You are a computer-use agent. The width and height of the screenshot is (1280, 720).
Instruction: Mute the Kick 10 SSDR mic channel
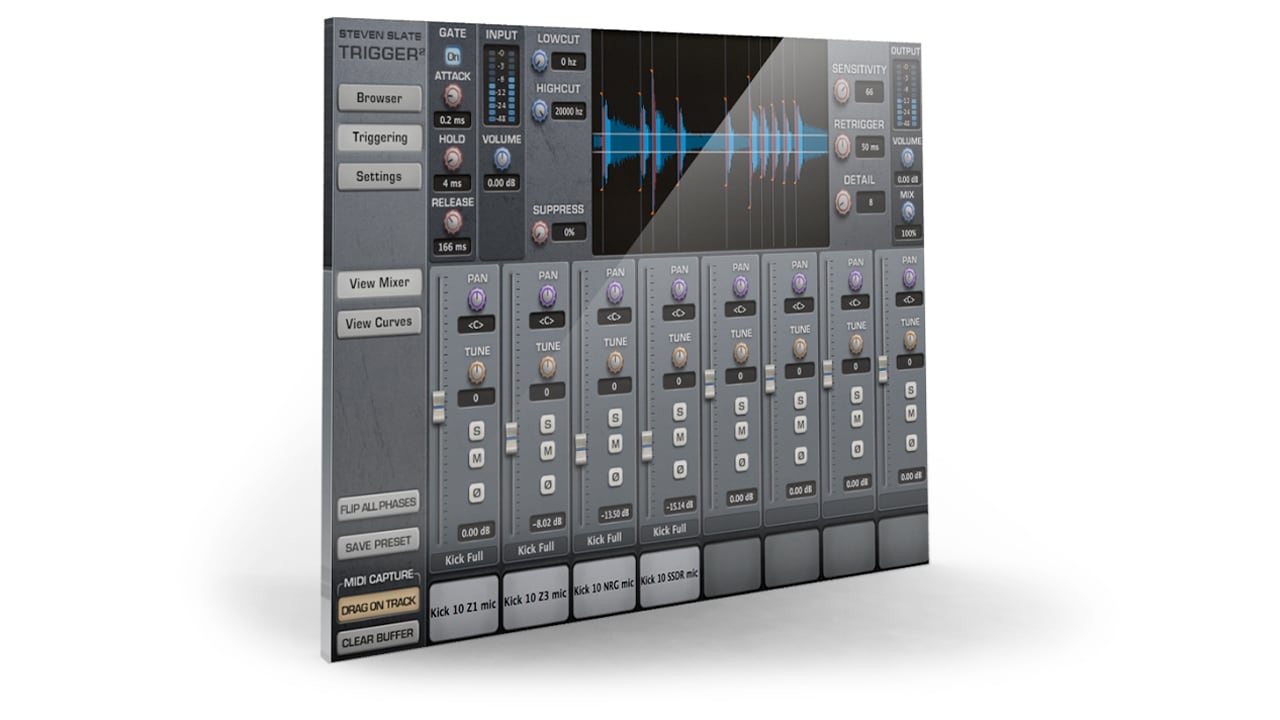tap(680, 437)
